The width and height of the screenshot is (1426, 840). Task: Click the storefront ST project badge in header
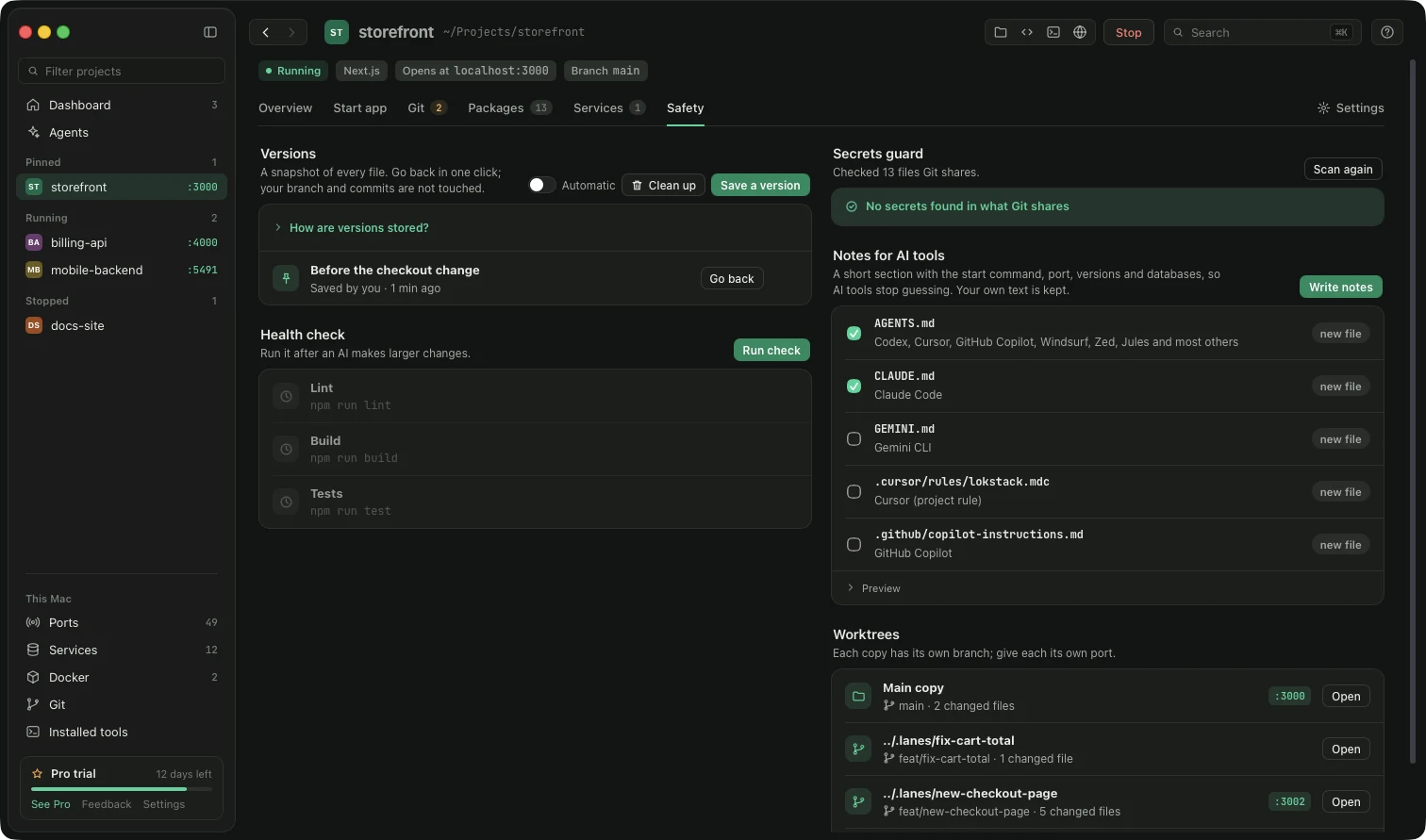(x=337, y=32)
